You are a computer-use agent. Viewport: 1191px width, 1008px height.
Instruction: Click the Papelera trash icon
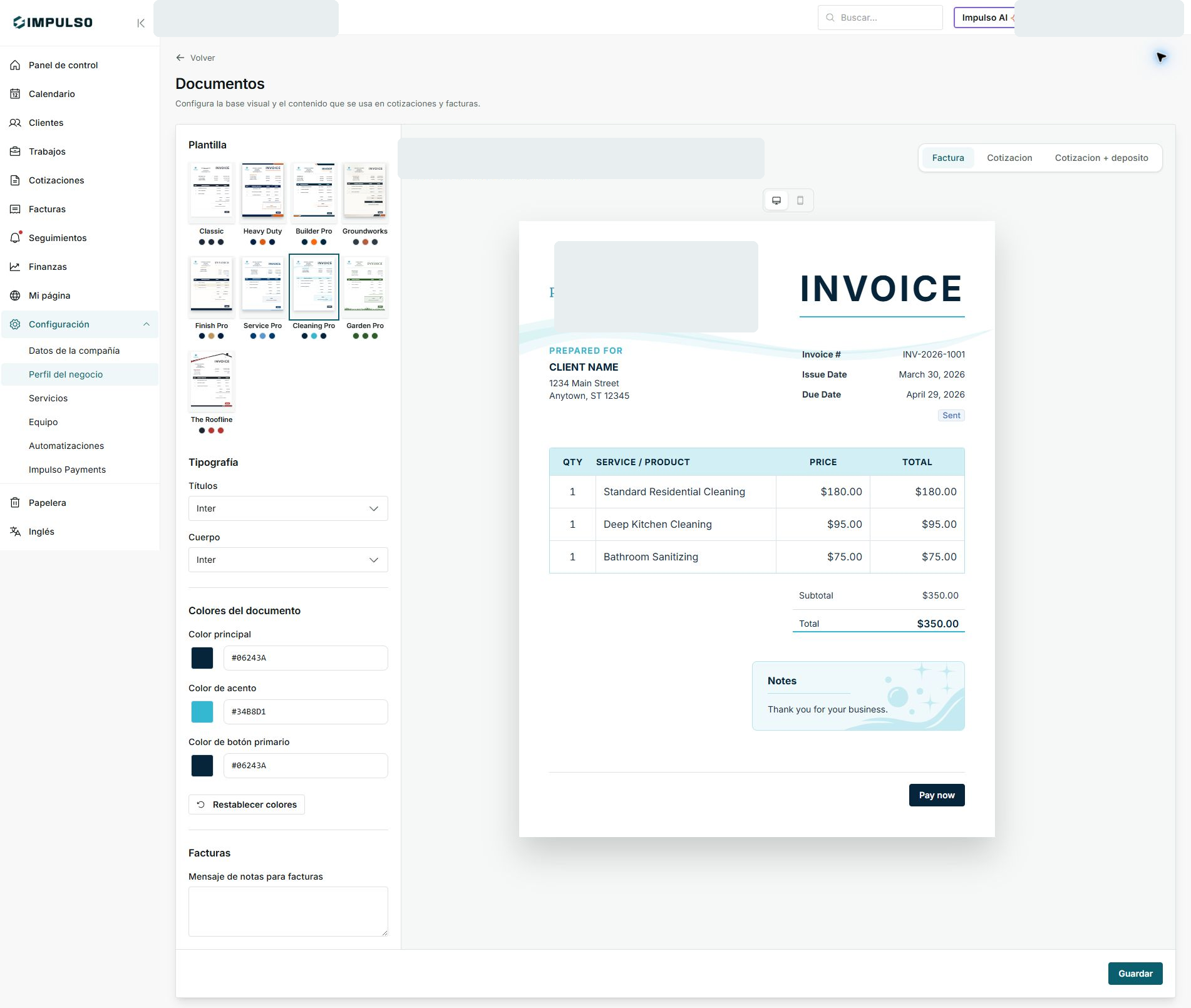(x=15, y=503)
